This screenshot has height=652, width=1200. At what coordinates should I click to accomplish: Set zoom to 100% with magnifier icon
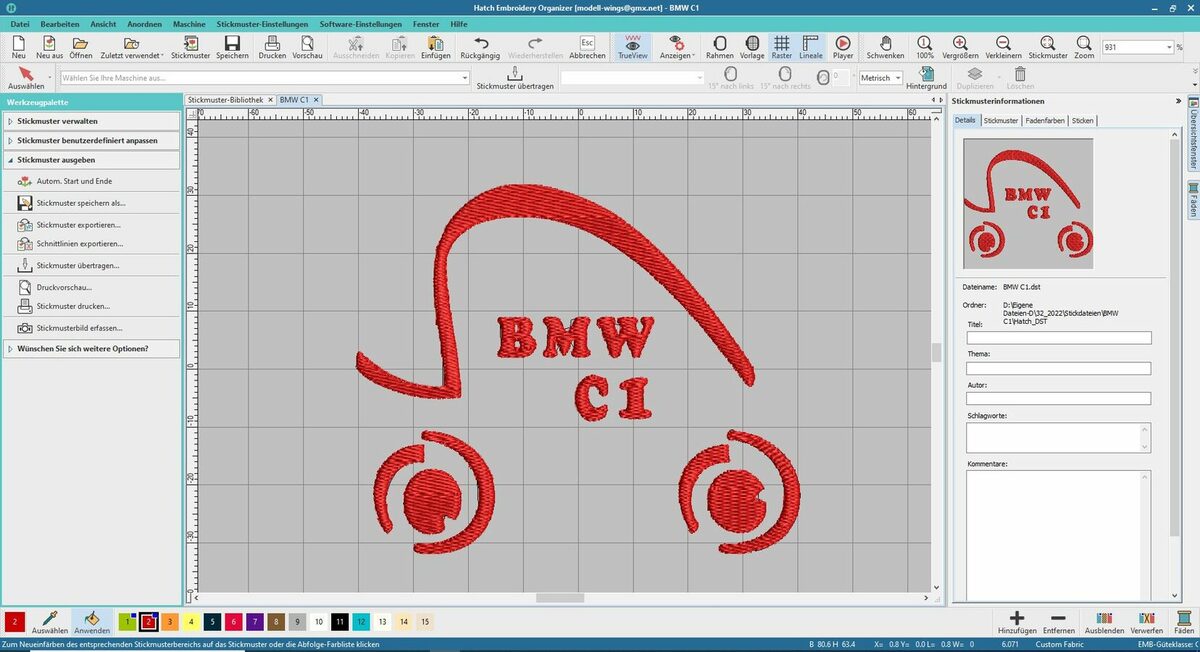(925, 47)
